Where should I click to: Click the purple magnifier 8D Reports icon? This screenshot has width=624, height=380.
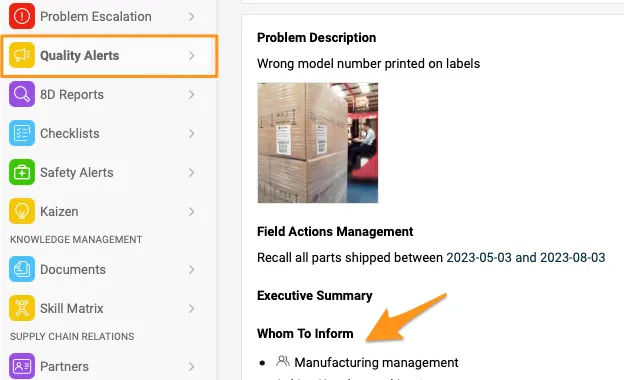coord(22,94)
